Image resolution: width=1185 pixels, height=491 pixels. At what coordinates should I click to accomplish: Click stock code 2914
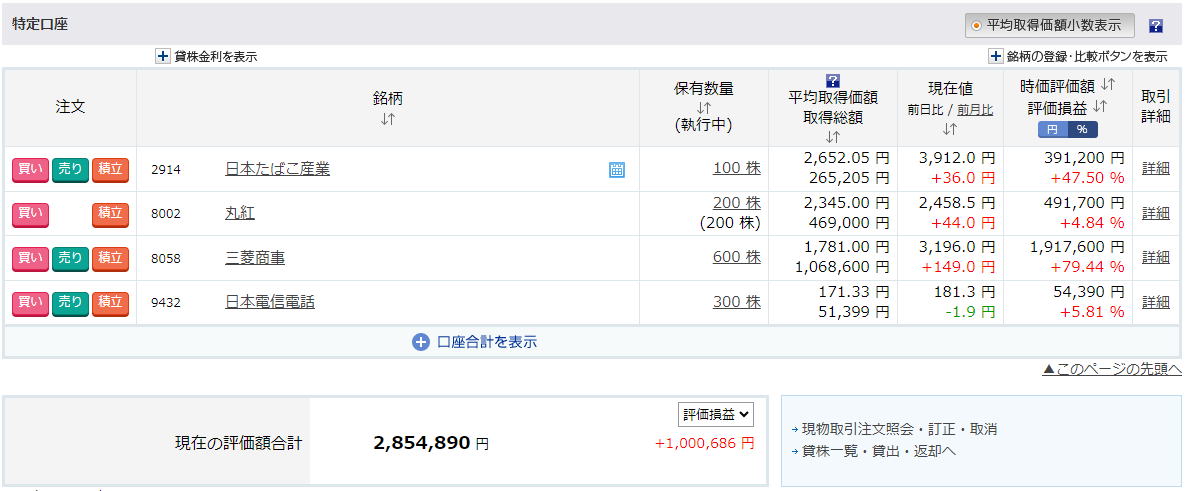pos(166,169)
